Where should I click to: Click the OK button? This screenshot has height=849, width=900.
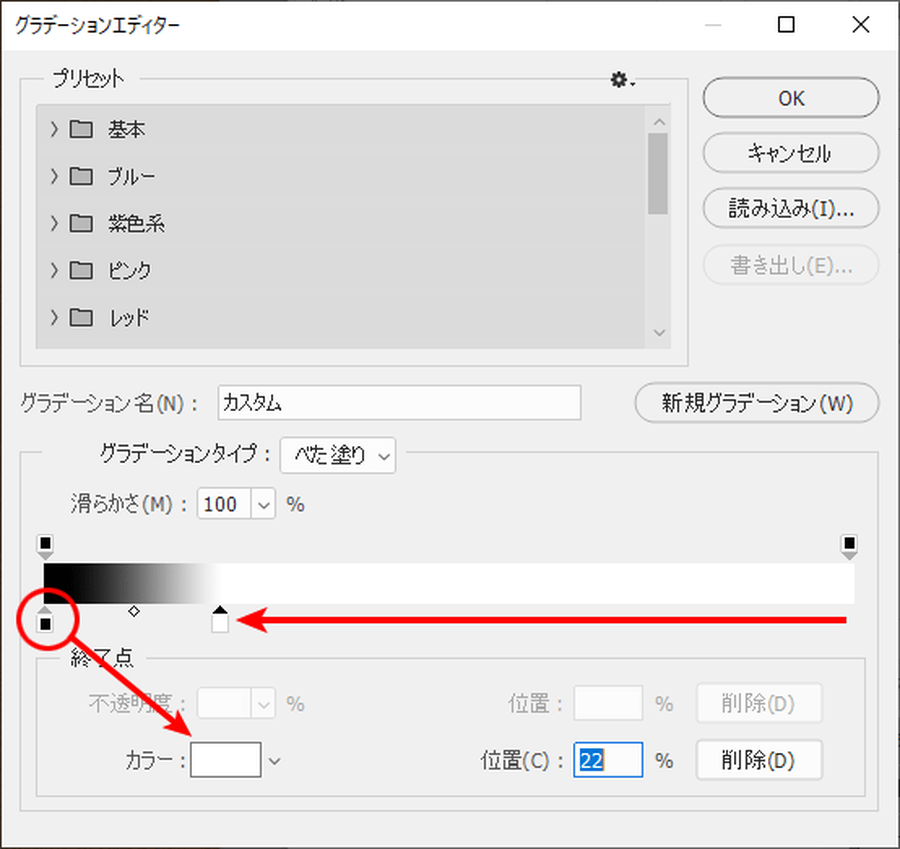tap(791, 98)
